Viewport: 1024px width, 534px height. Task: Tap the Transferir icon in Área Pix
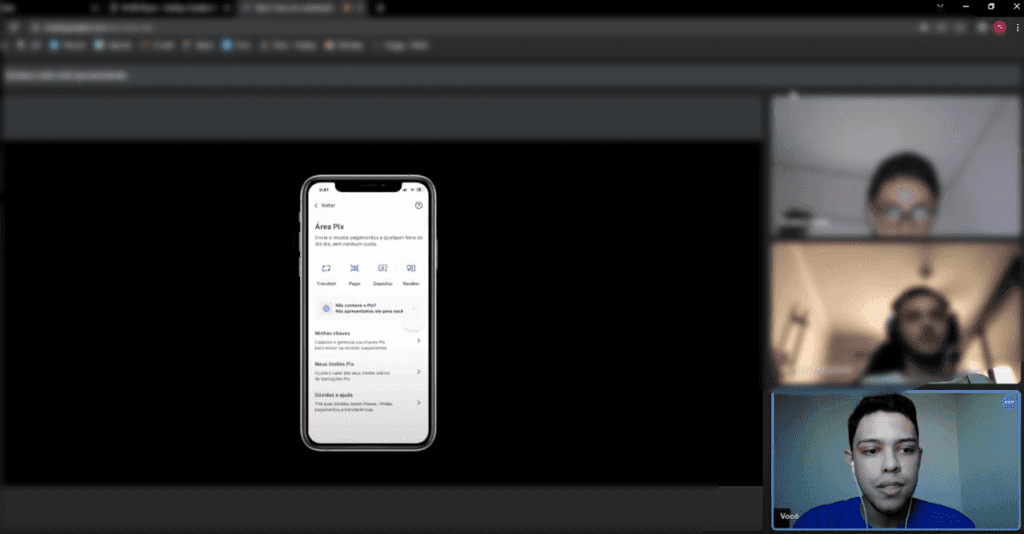click(x=326, y=268)
